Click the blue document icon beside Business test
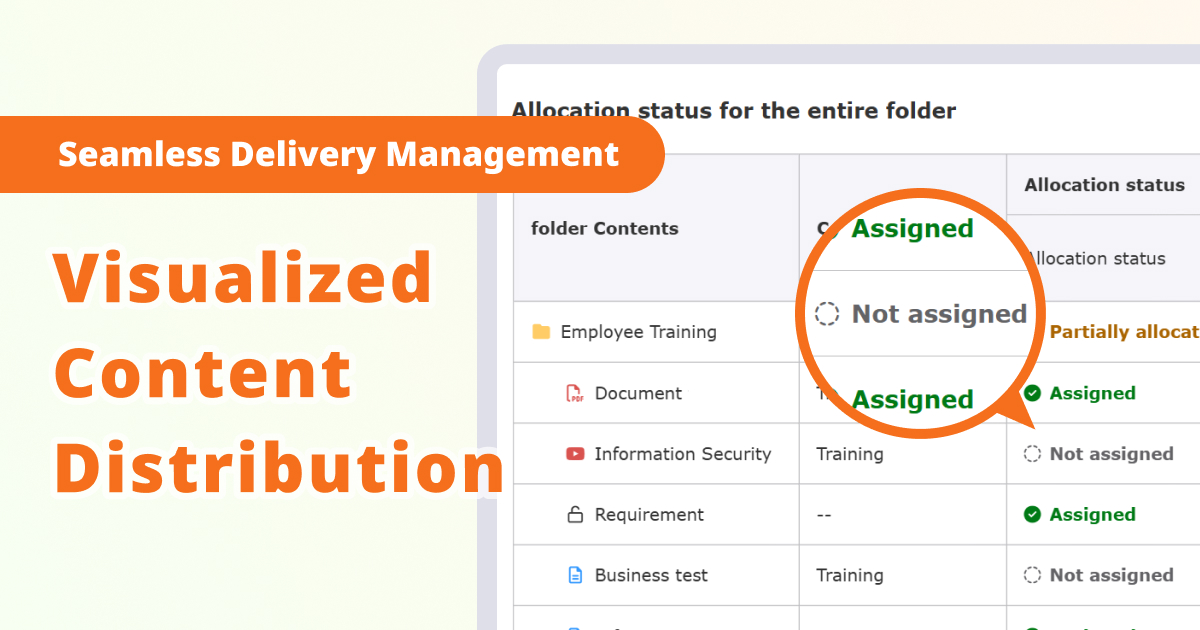 click(x=575, y=575)
